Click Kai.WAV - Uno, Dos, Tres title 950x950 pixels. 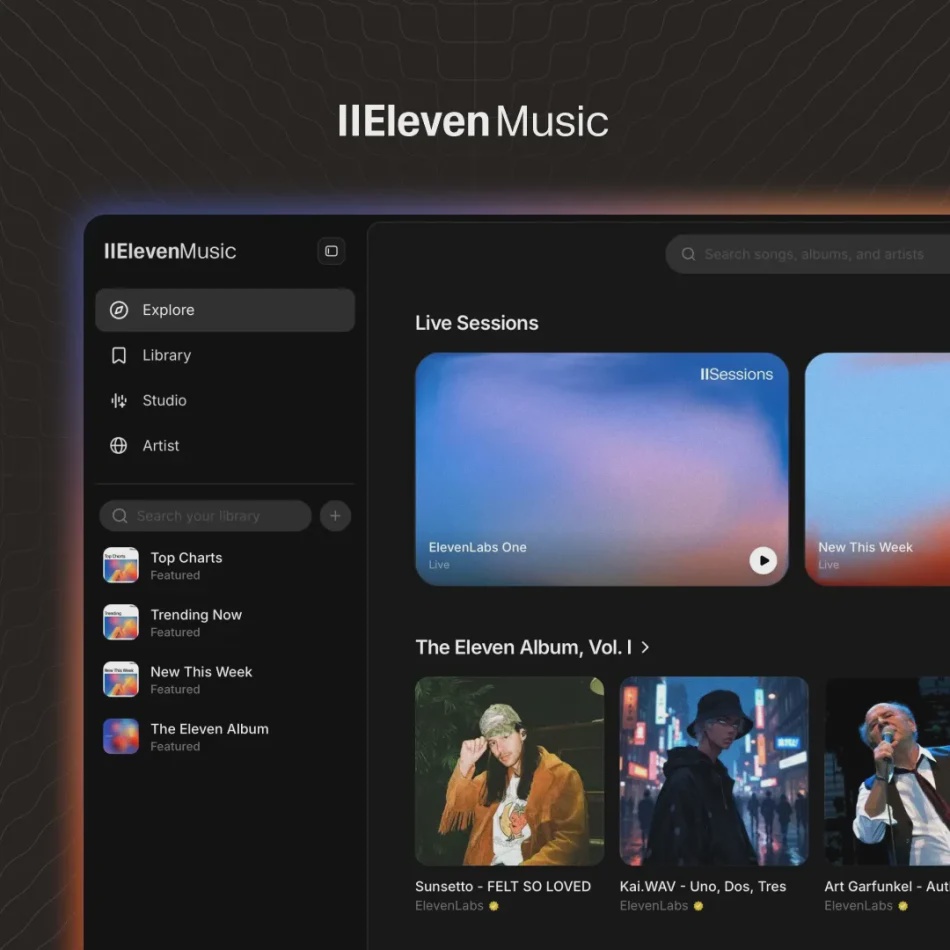point(703,887)
